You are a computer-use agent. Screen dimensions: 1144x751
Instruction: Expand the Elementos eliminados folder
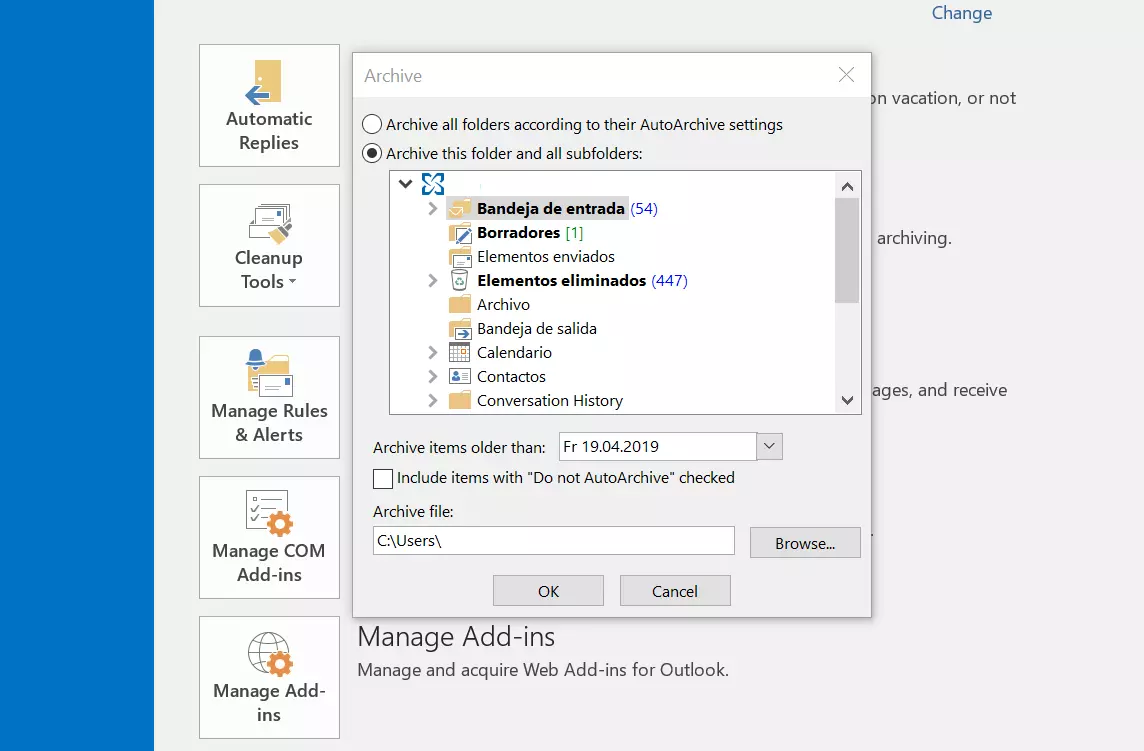(x=432, y=280)
